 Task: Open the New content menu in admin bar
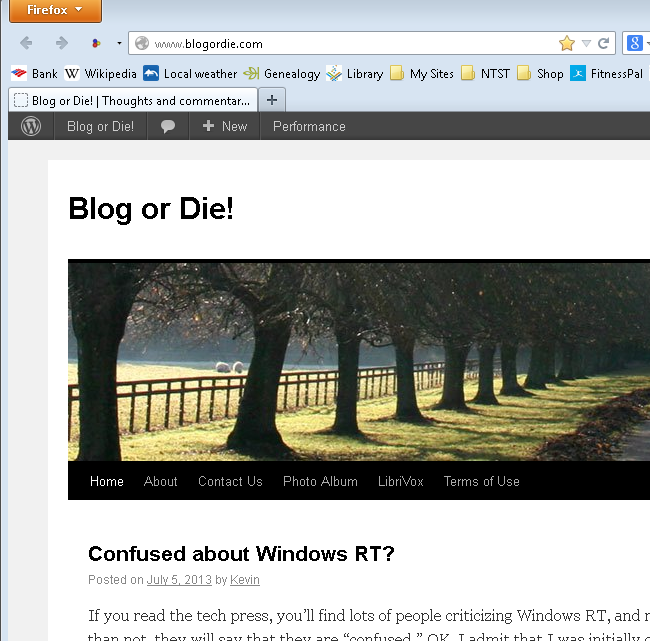coord(225,126)
